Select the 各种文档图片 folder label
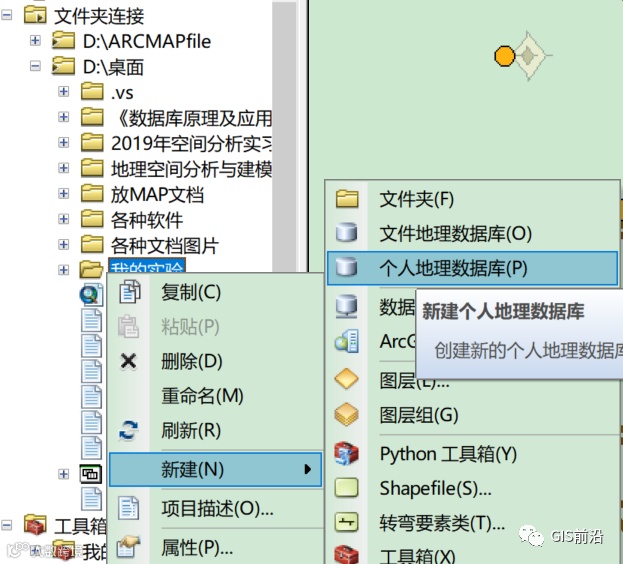Viewport: 623px width, 564px height. click(164, 245)
